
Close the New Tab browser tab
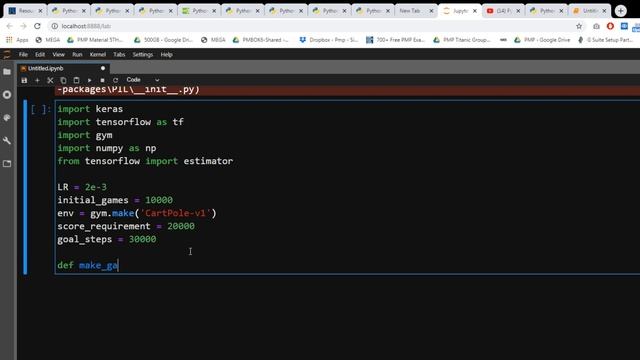coord(431,11)
